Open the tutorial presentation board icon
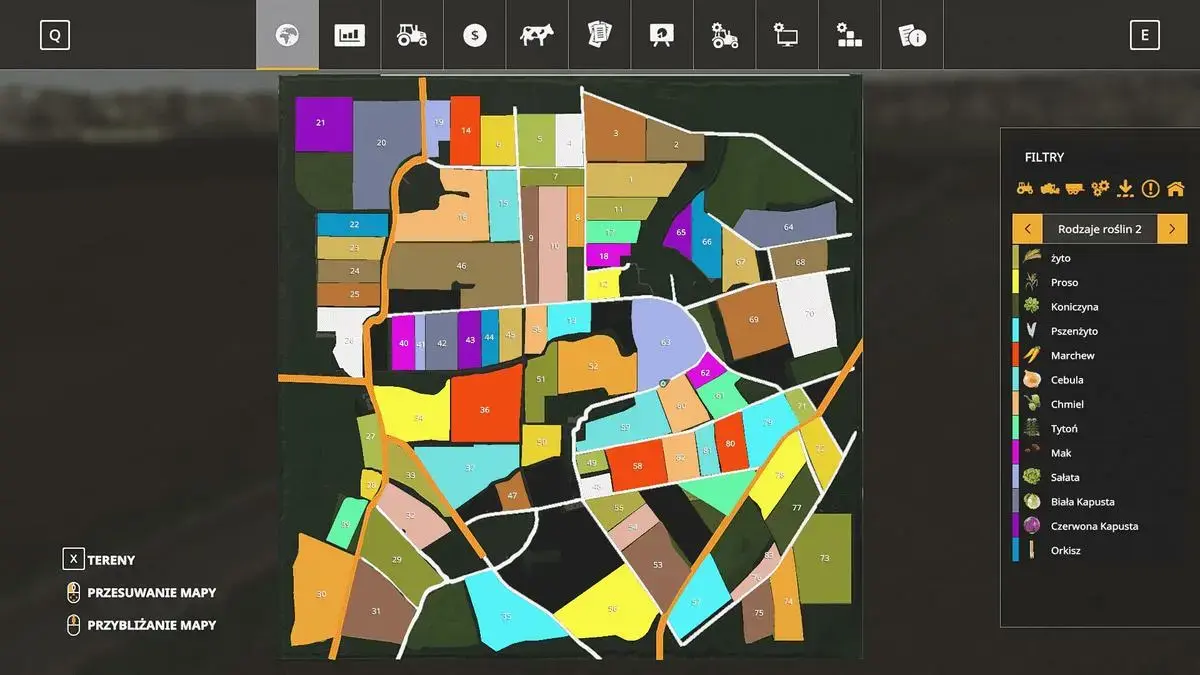1200x675 pixels. 662,35
